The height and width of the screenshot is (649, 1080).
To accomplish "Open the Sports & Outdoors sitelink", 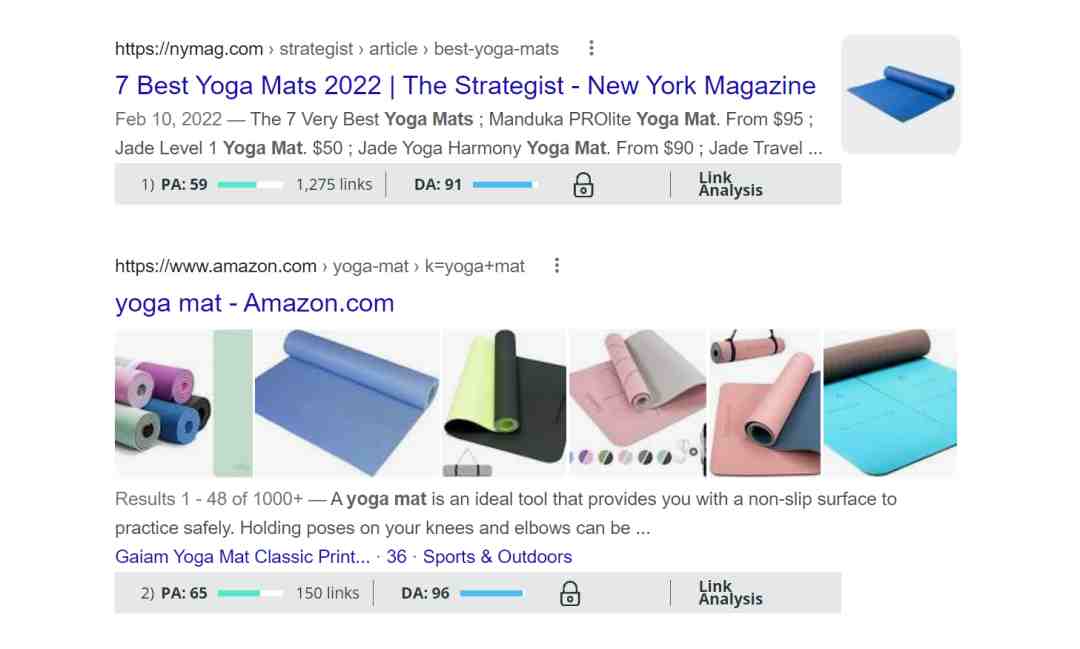I will (497, 557).
